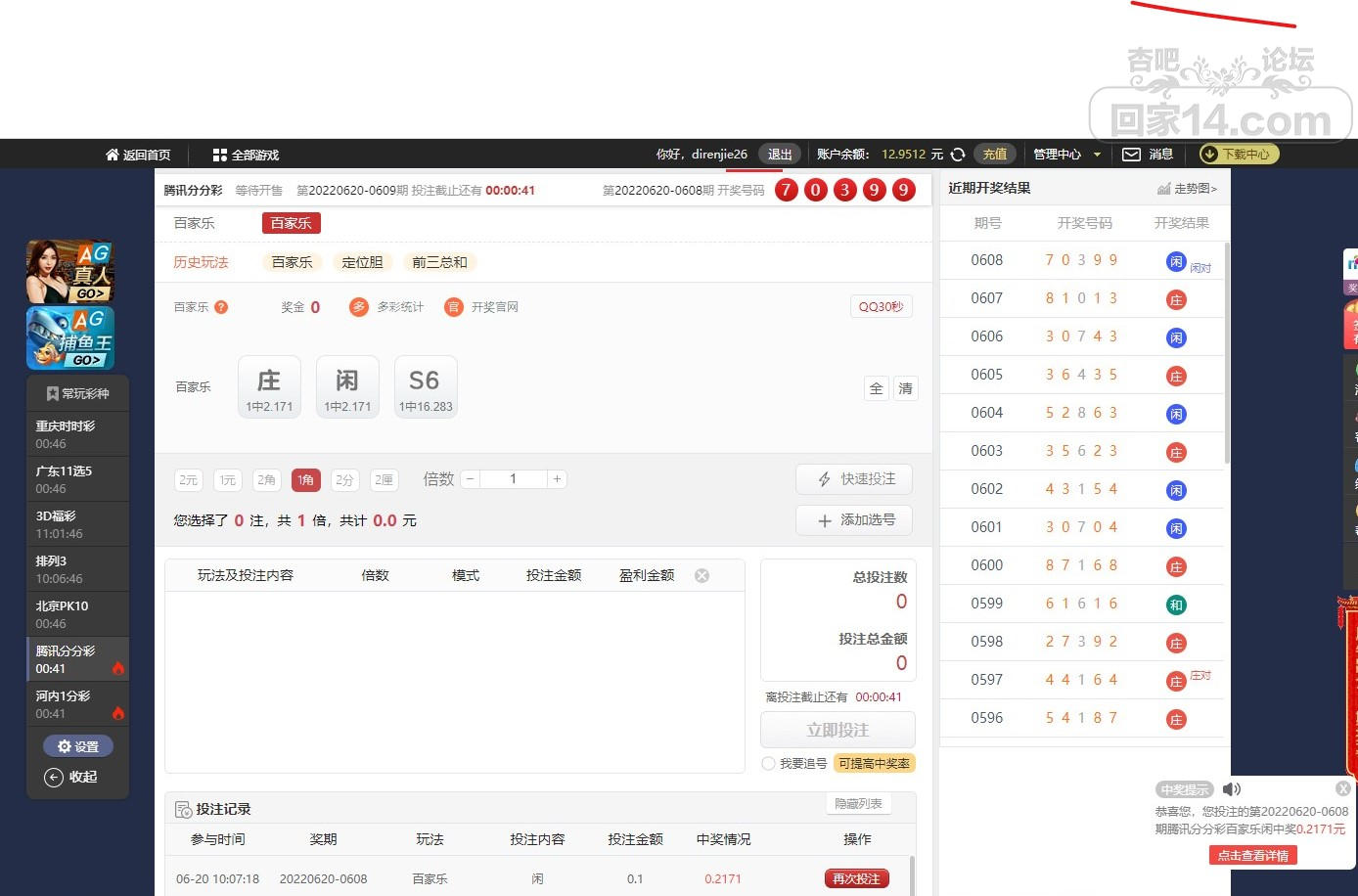
Task: Click 点击查看详情 in the popup
Action: pyautogui.click(x=1252, y=856)
